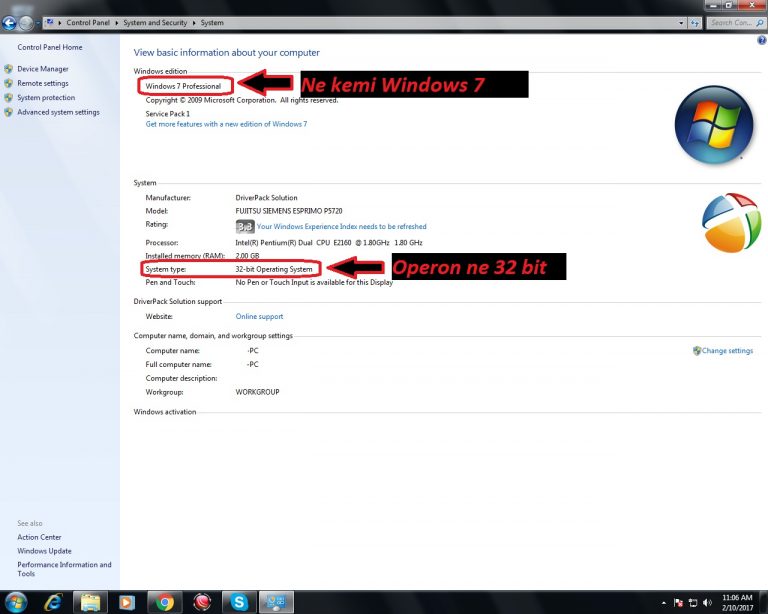Open the Start menu orb
768x614 pixels.
(16, 602)
